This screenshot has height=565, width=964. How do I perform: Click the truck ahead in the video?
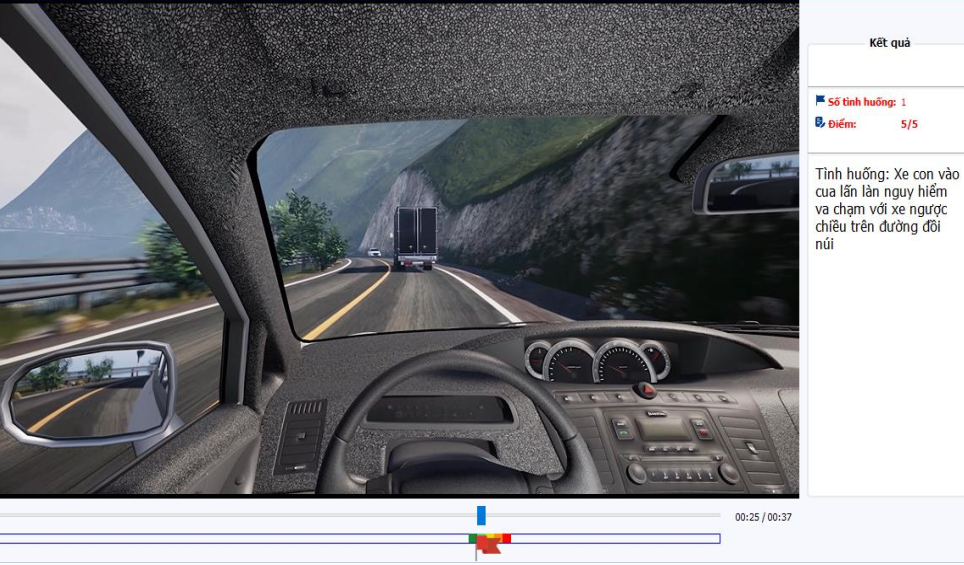coord(415,238)
